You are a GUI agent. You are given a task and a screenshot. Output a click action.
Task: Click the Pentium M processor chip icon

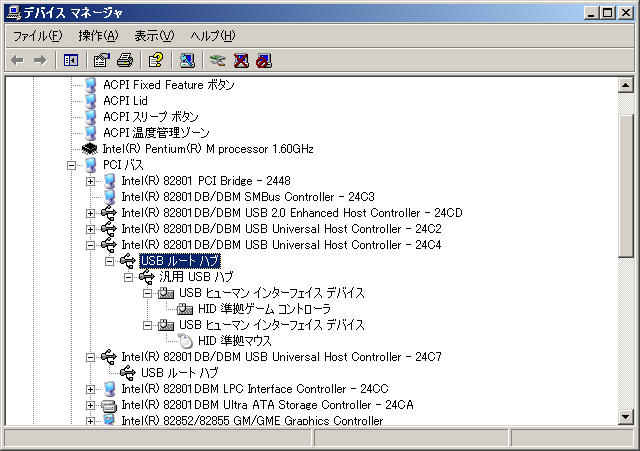(x=89, y=149)
